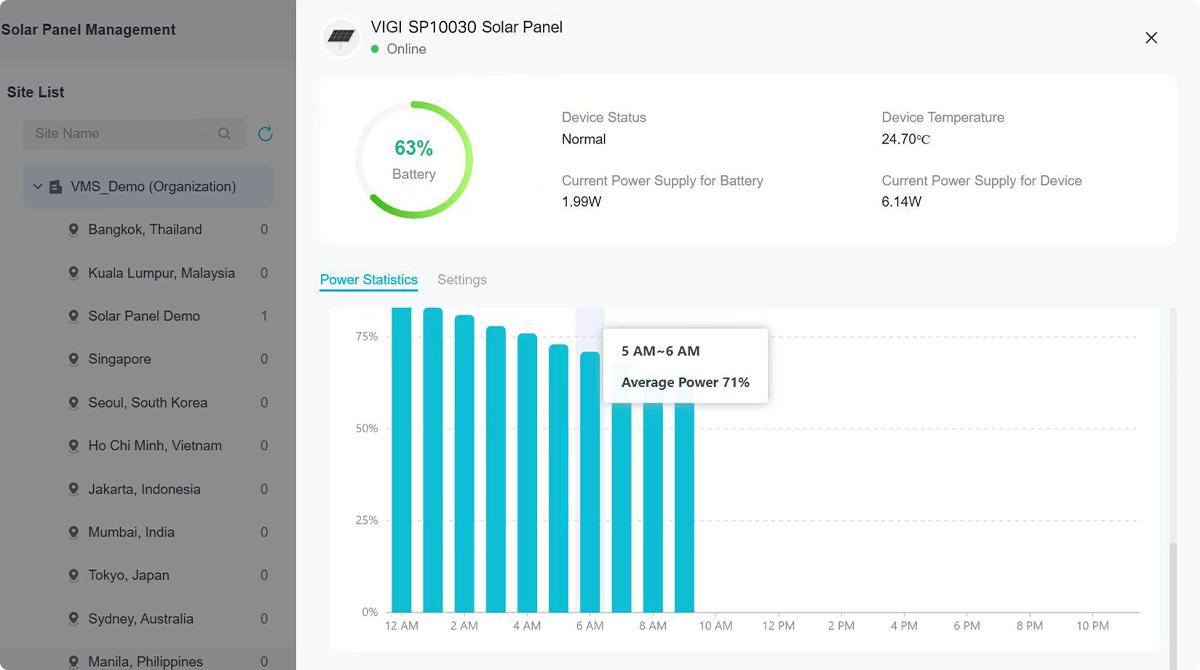
Task: Click the Solar Panel Management heading
Action: click(x=88, y=30)
